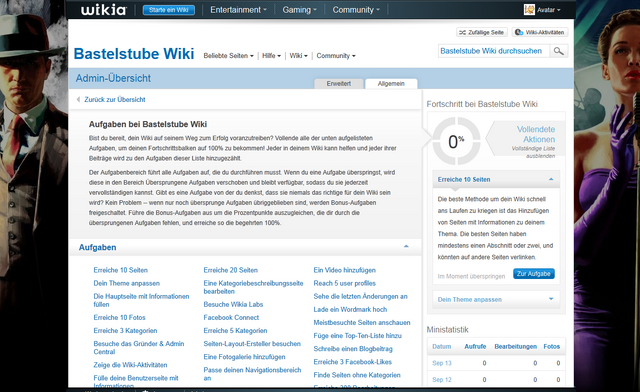Open the Community menu in top bar
This screenshot has width=640, height=392.
pyautogui.click(x=356, y=10)
